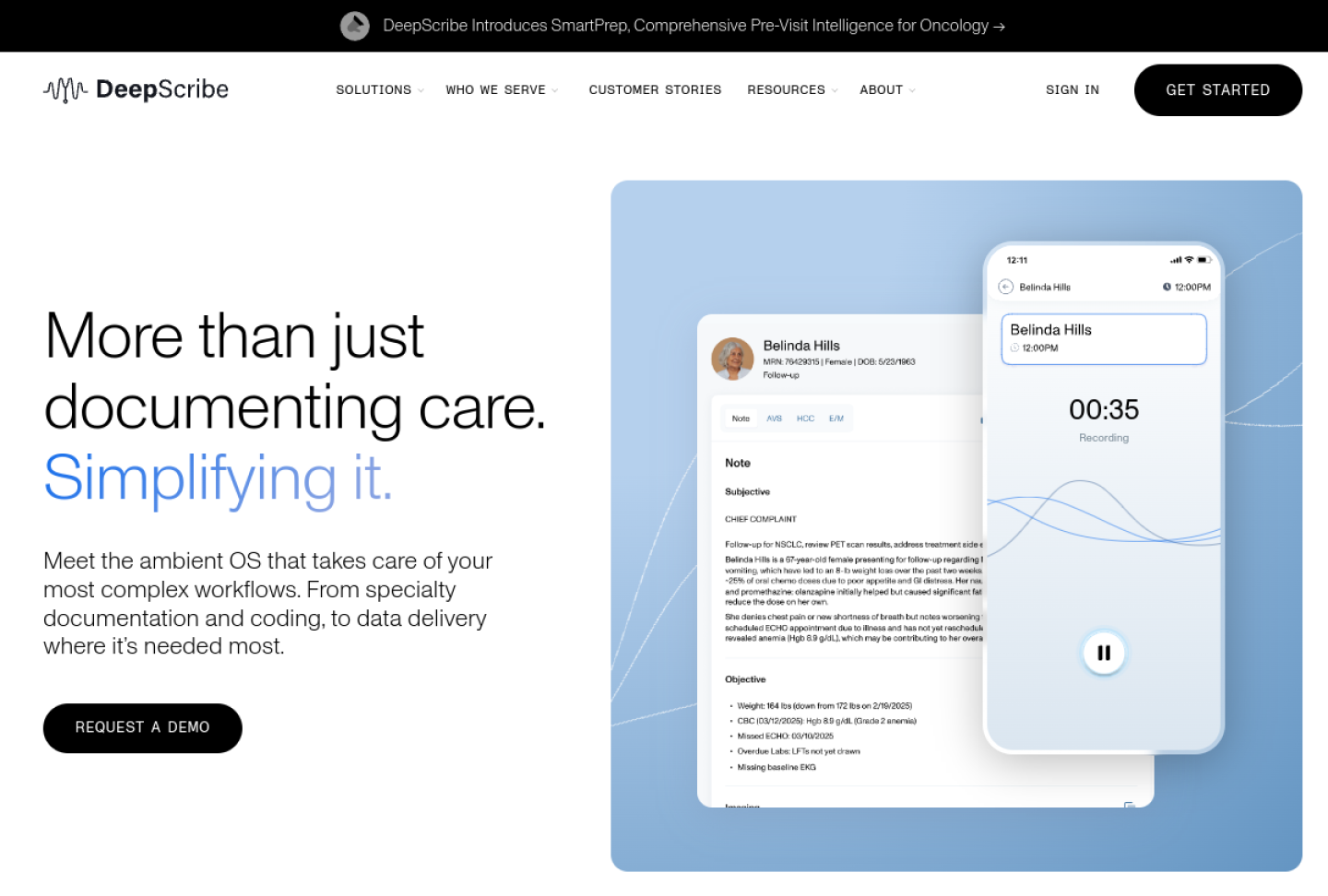Switch to the E/M tab
1328x896 pixels.
[x=836, y=419]
